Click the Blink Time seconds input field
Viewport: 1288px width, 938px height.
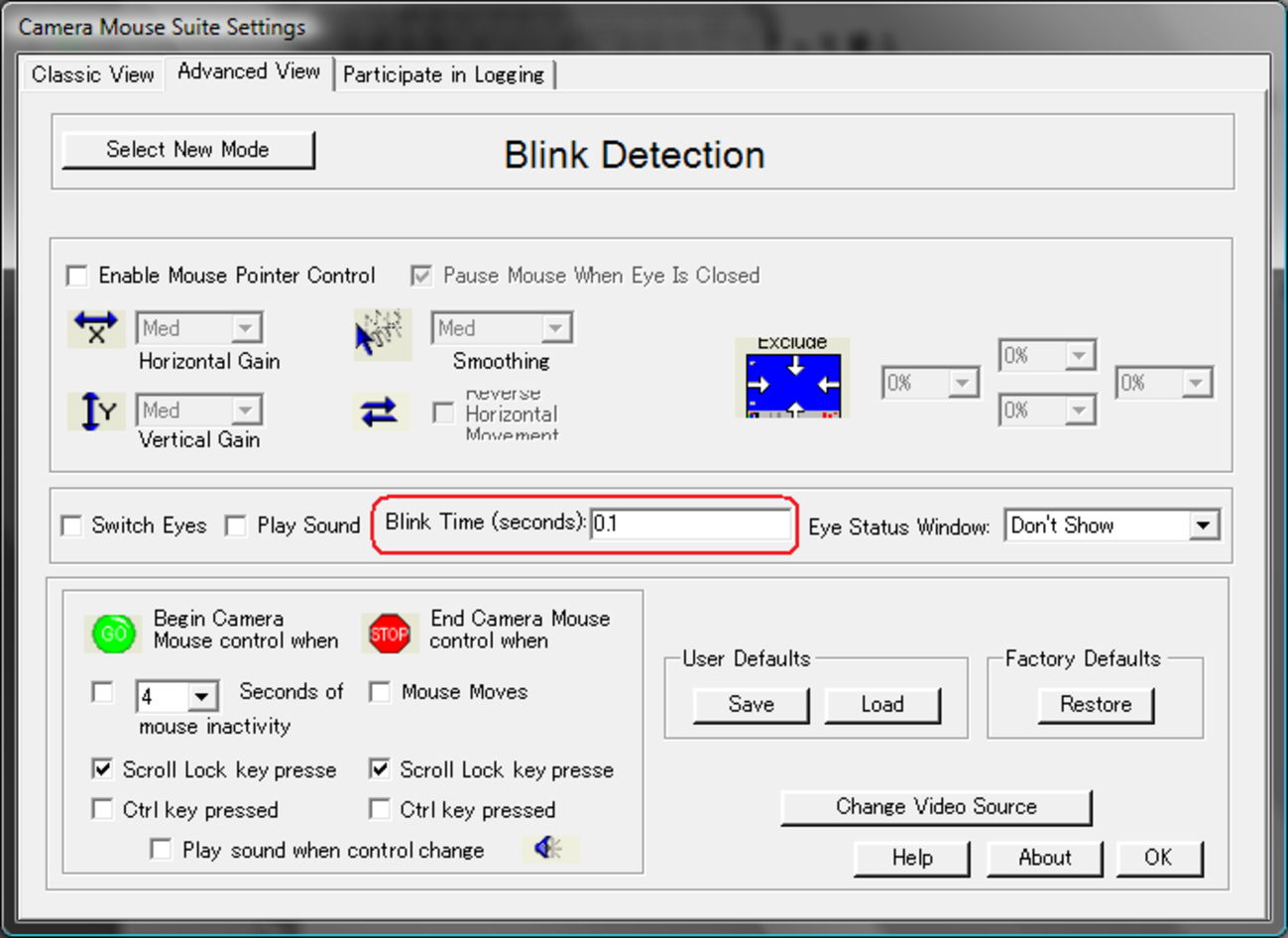[691, 525]
